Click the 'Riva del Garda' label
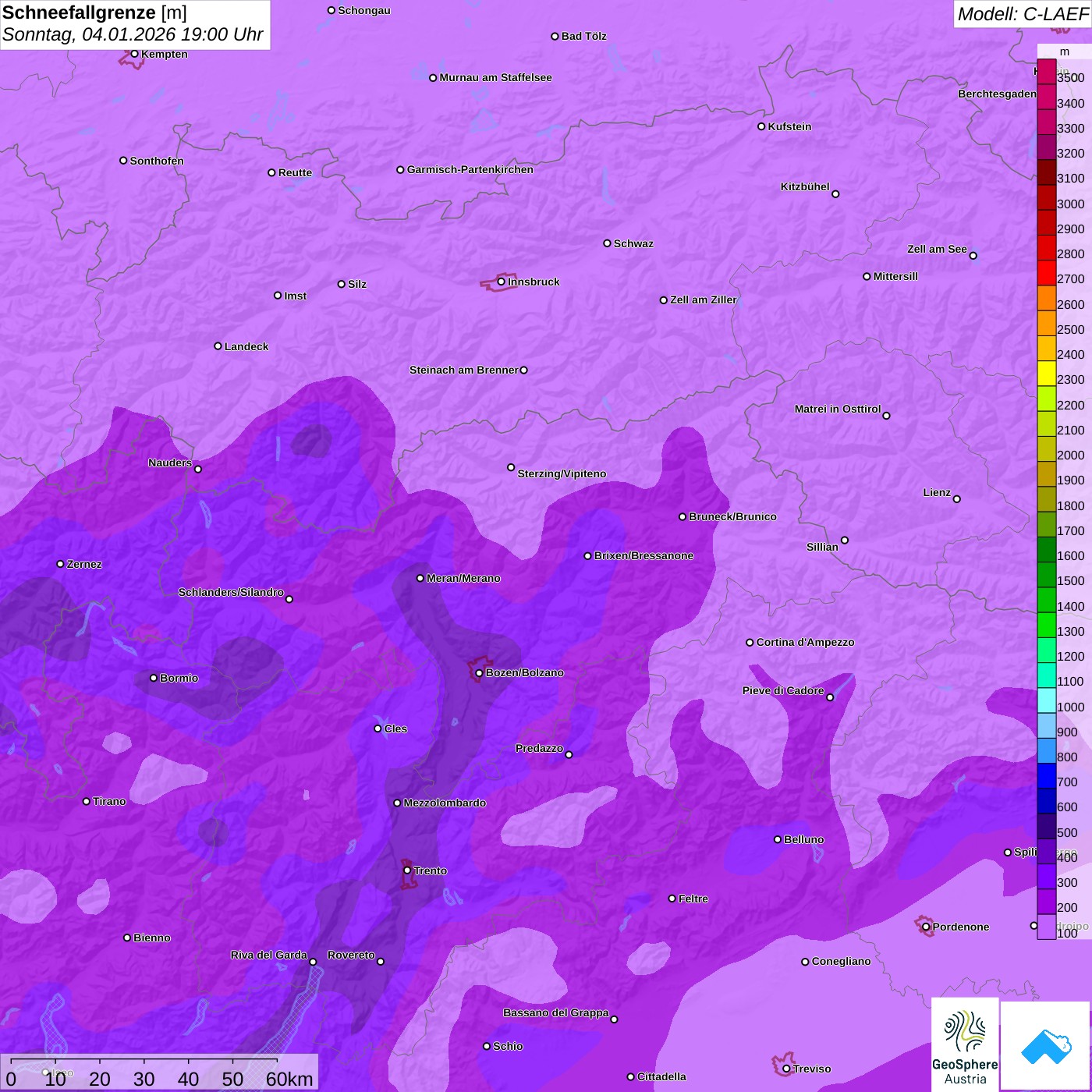Image resolution: width=1092 pixels, height=1092 pixels. click(x=269, y=955)
